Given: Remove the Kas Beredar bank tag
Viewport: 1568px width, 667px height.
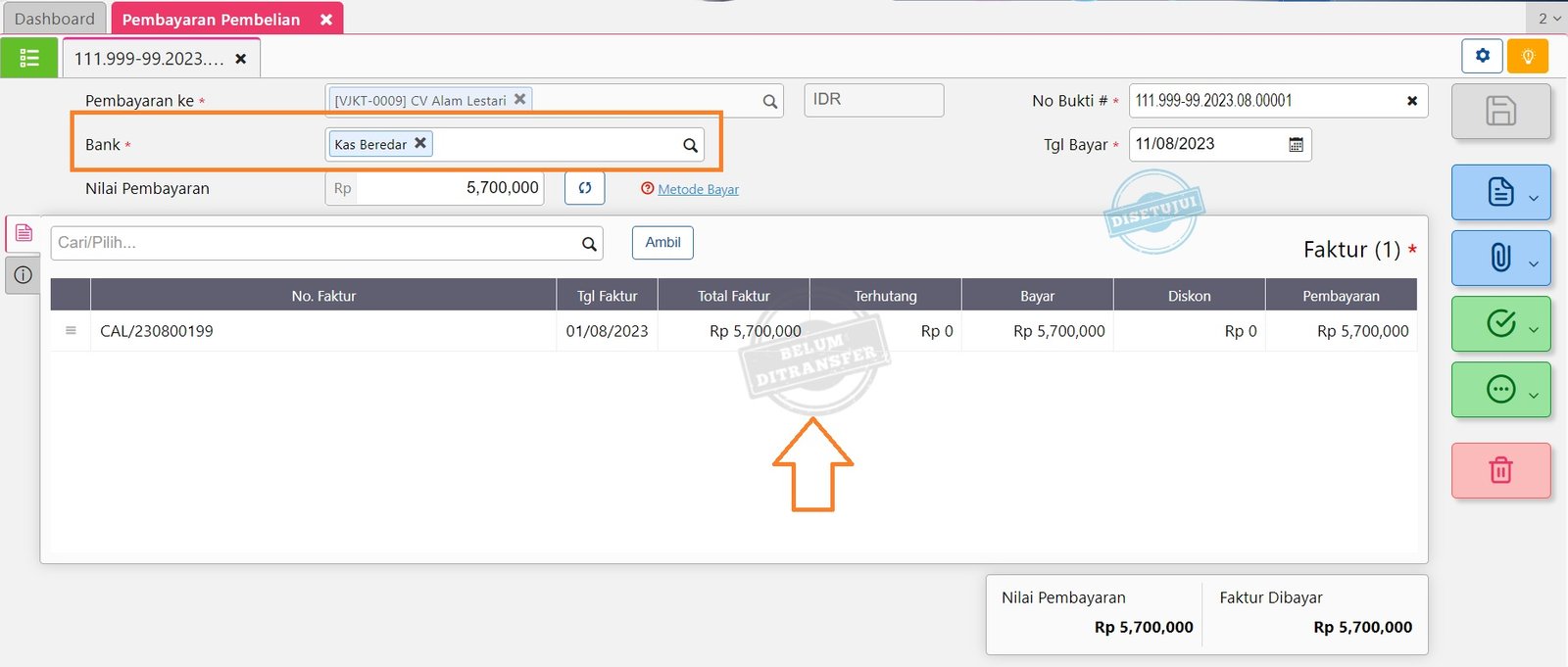Looking at the screenshot, I should coord(420,143).
